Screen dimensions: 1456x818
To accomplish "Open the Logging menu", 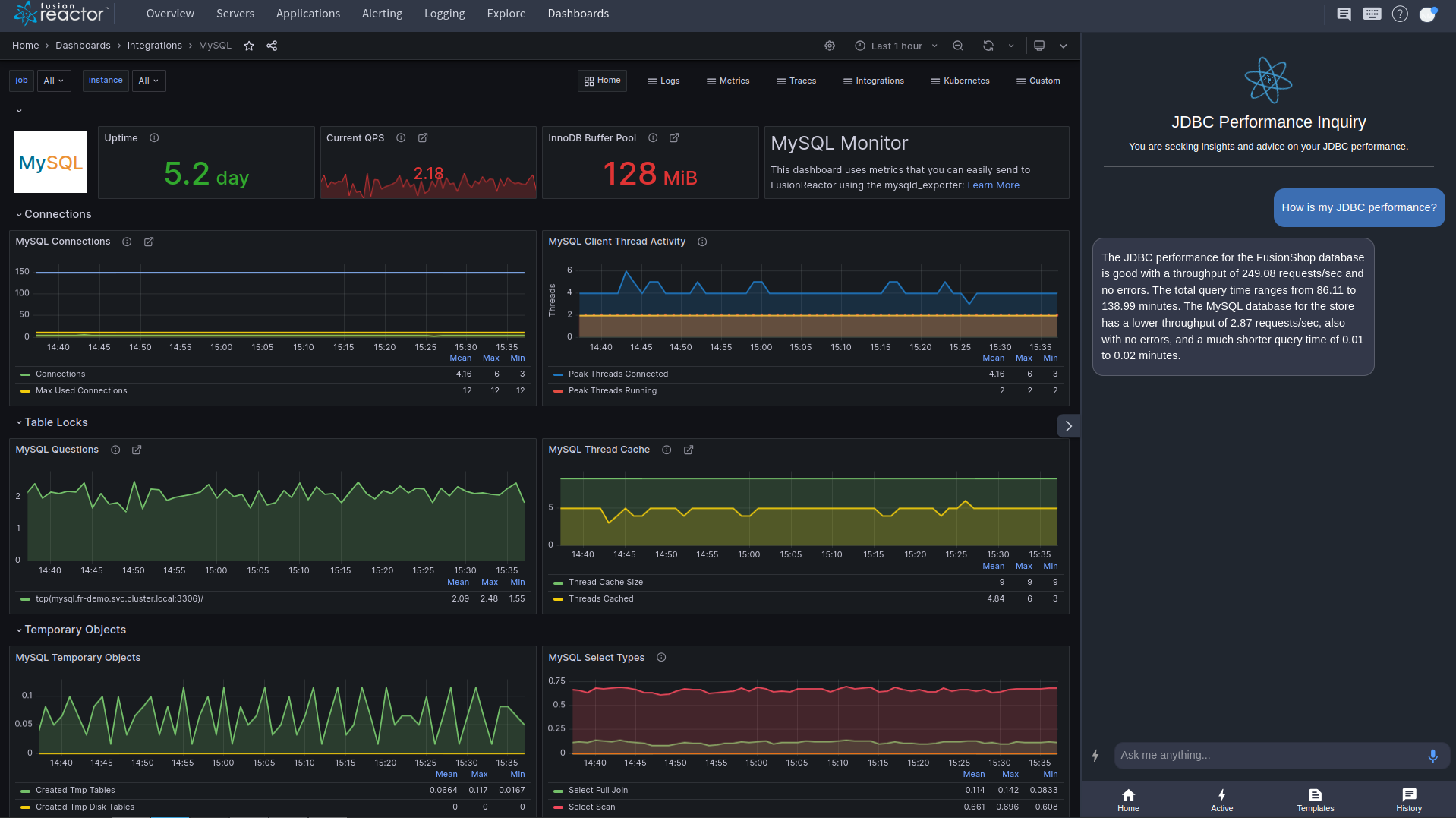I will click(x=444, y=14).
